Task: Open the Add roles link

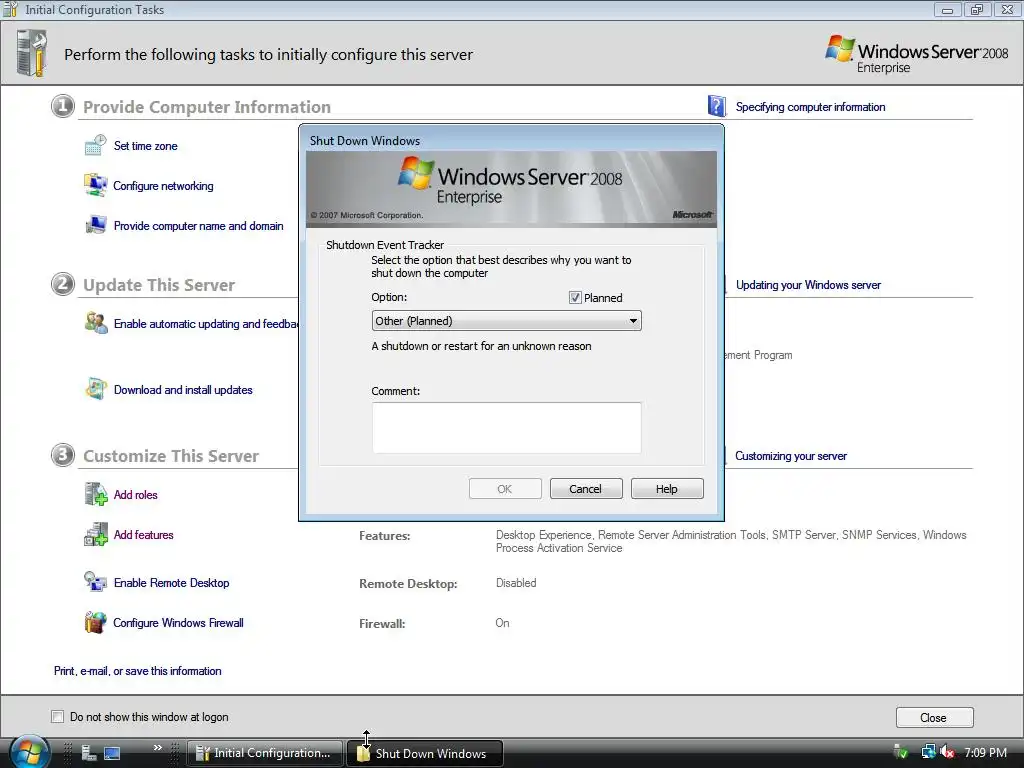Action: coord(135,494)
